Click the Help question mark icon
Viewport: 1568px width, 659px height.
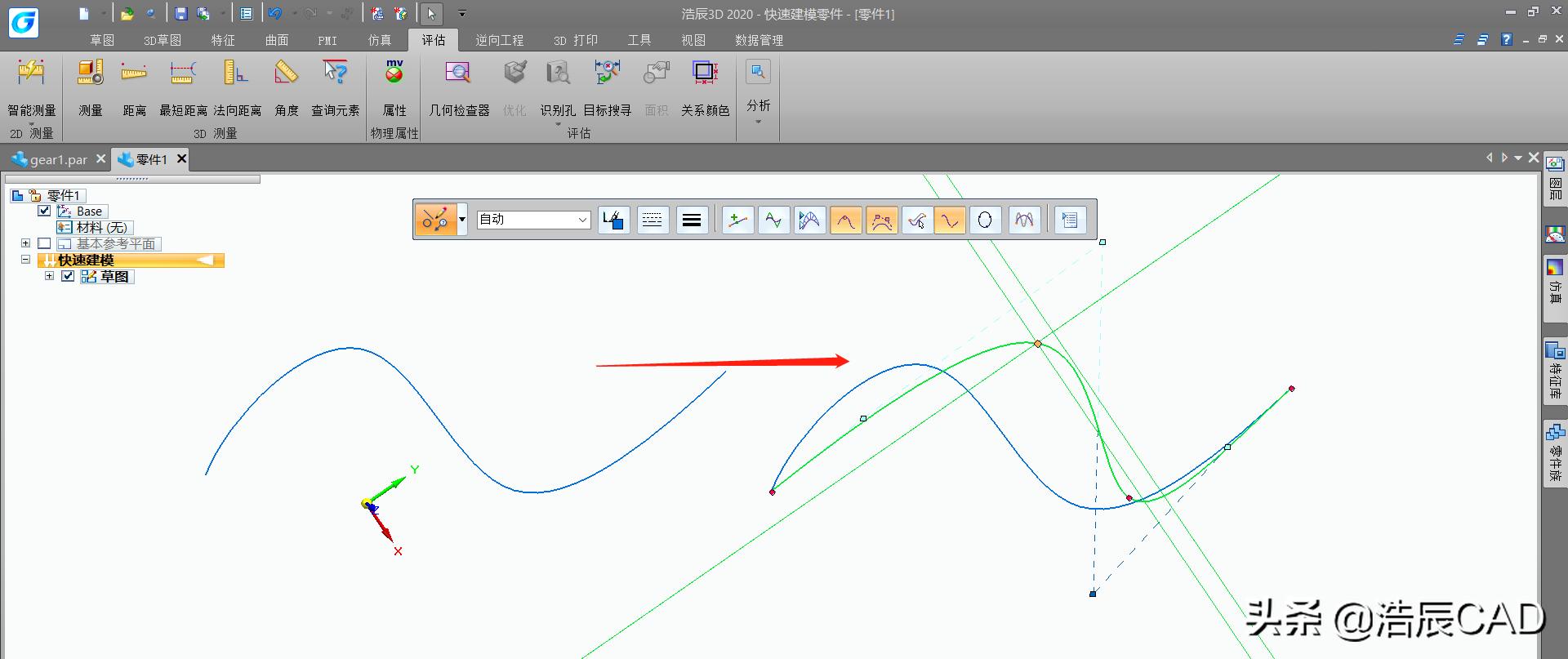pos(1506,39)
